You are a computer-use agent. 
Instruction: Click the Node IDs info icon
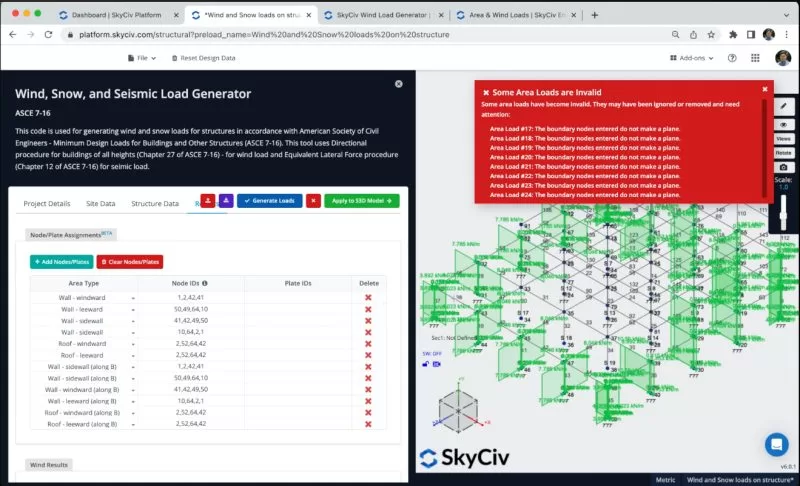point(205,283)
